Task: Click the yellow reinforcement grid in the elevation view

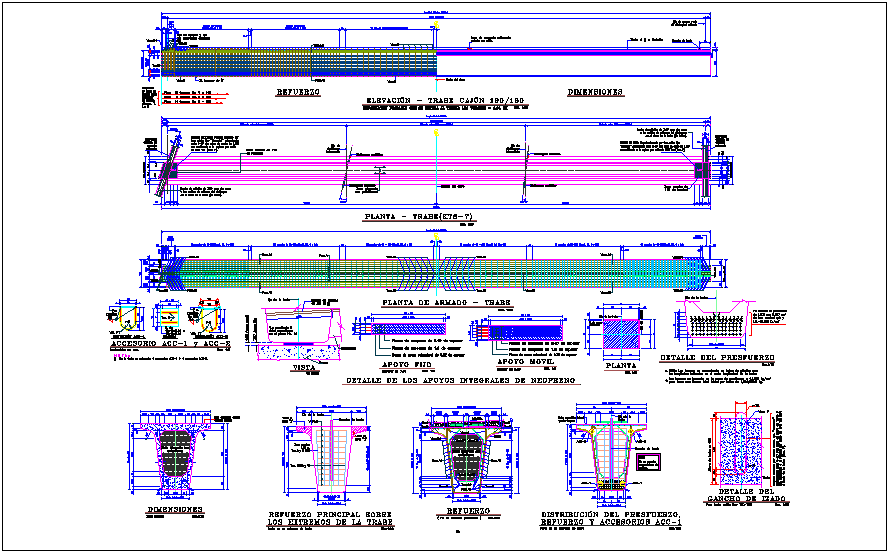Action: coord(300,62)
